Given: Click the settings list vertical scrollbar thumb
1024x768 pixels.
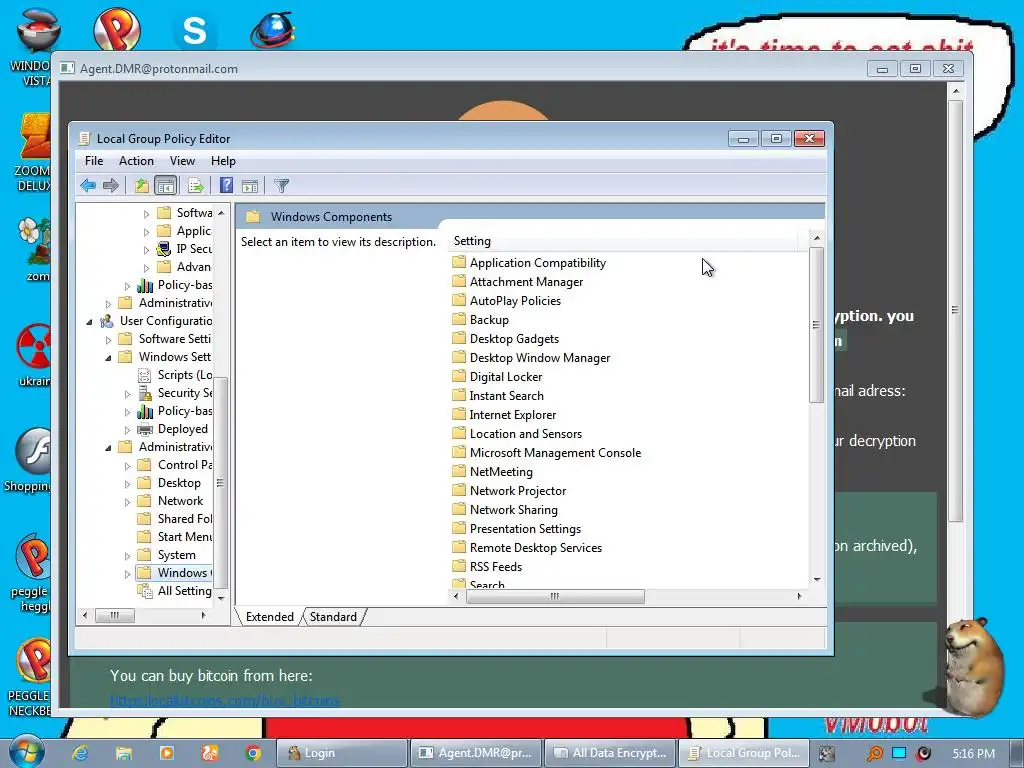Looking at the screenshot, I should pyautogui.click(x=816, y=325).
